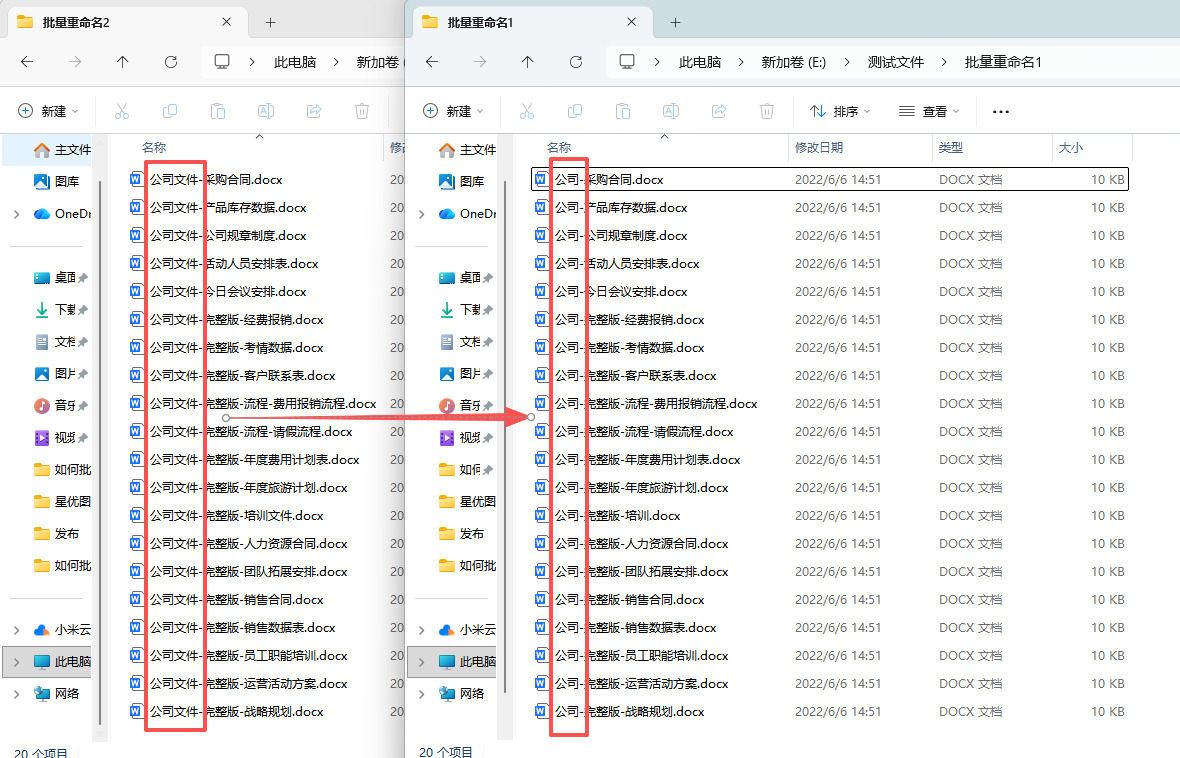Click 测试文件 breadcrumb in 批量重命名1
The width and height of the screenshot is (1180, 758).
pyautogui.click(x=896, y=62)
